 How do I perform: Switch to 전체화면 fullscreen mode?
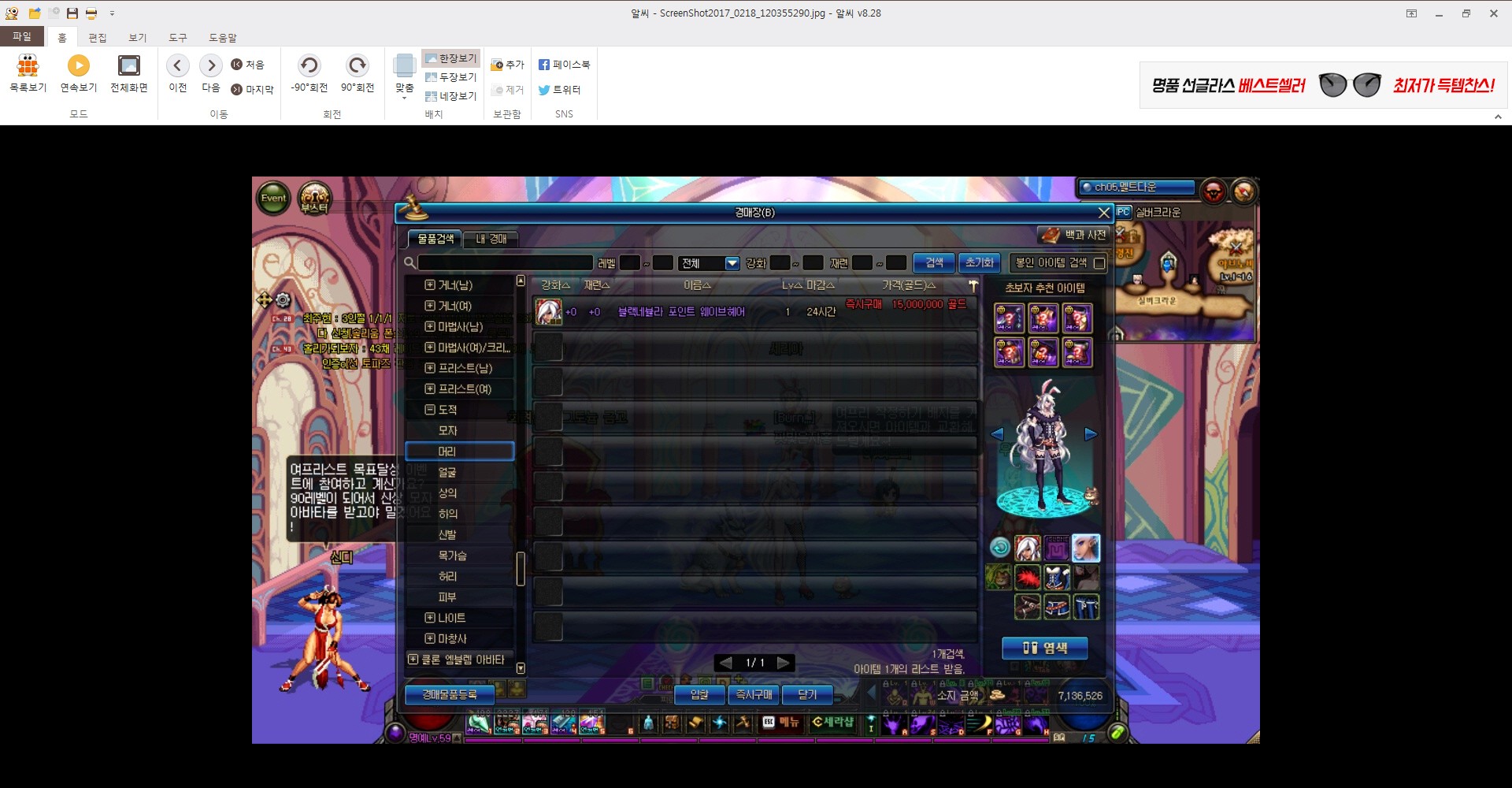(x=128, y=74)
